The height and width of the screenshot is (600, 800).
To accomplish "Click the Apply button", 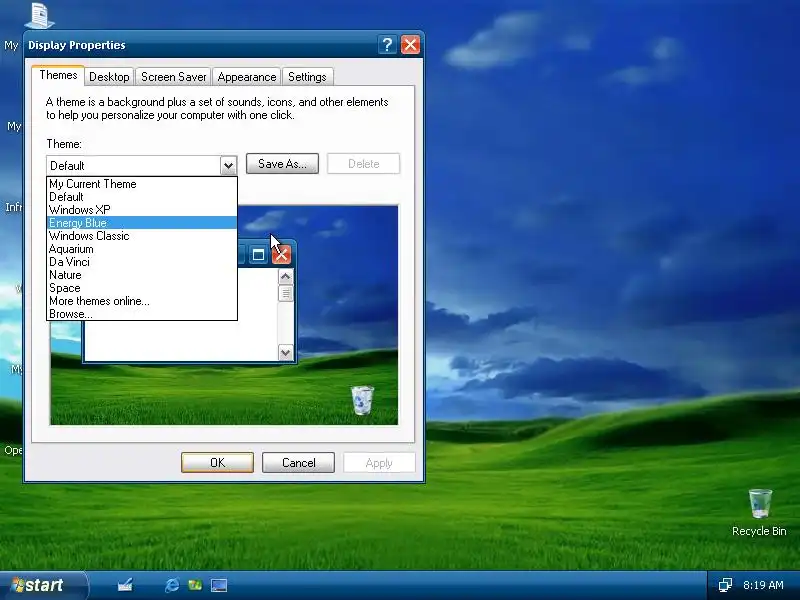I will [379, 463].
